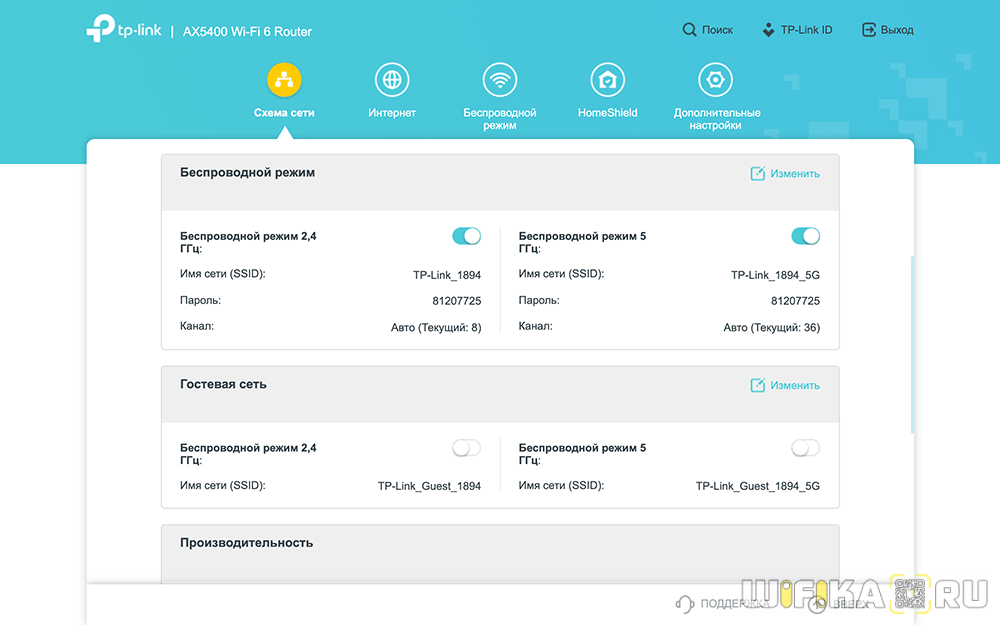This screenshot has height=625, width=1000.
Task: Click the Изменить link in guest network section
Action: tap(795, 386)
